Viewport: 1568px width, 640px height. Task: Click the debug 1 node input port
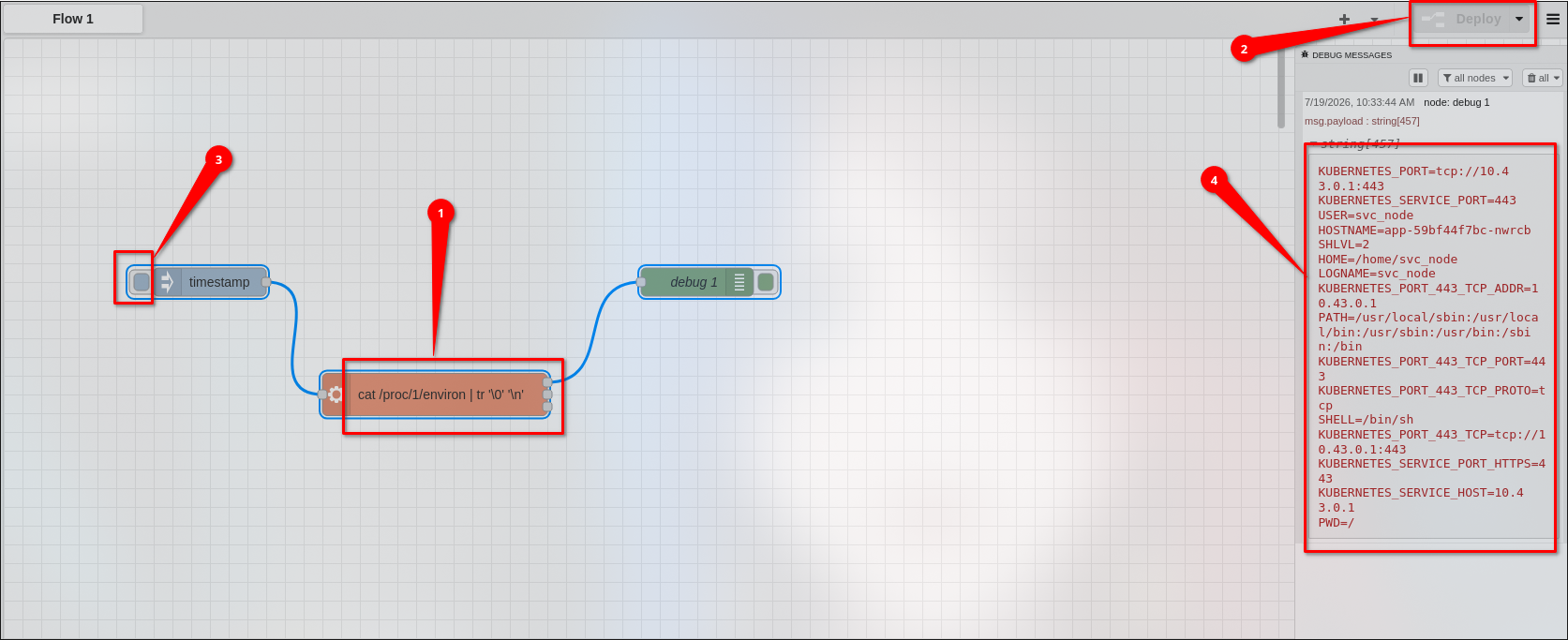pyautogui.click(x=641, y=282)
